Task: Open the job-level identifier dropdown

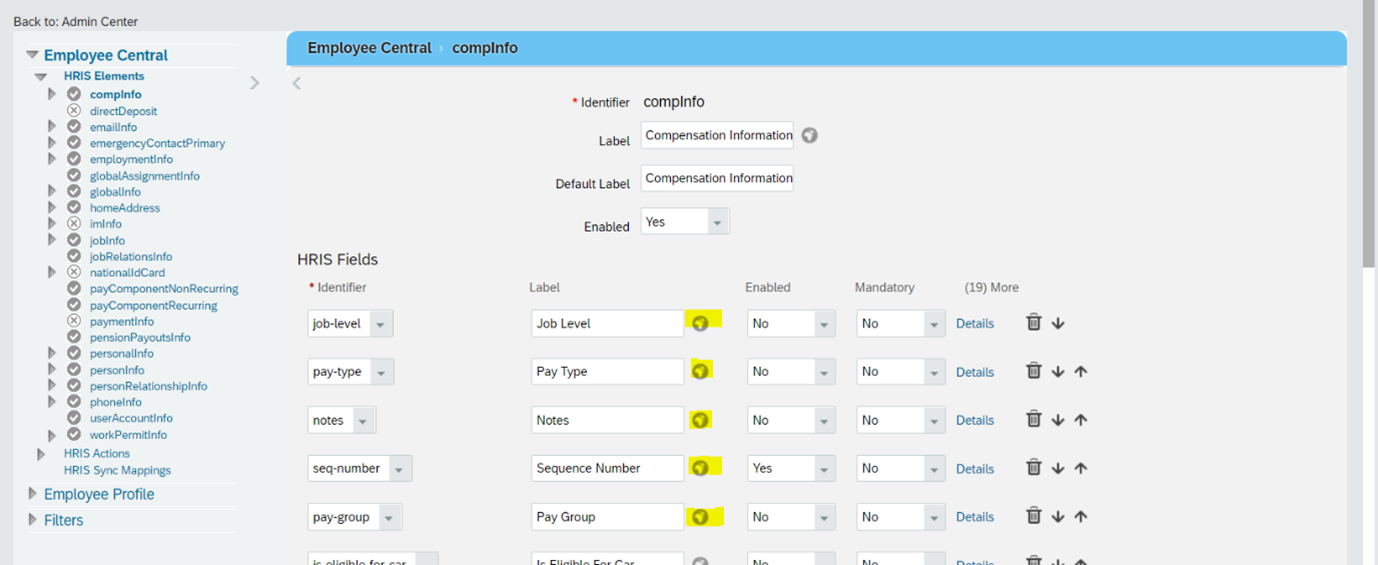Action: pos(350,323)
